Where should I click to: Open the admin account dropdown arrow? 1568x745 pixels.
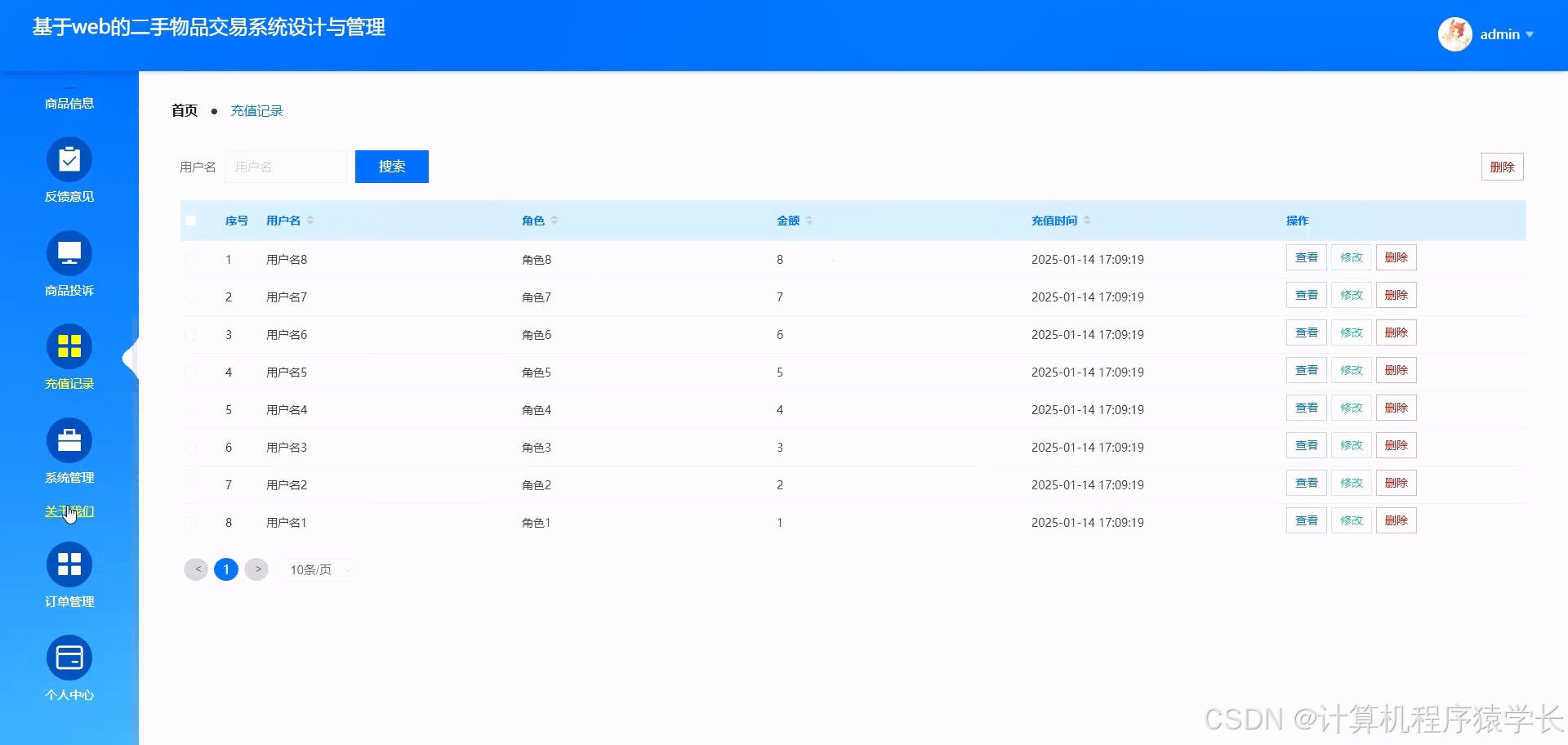tap(1530, 35)
